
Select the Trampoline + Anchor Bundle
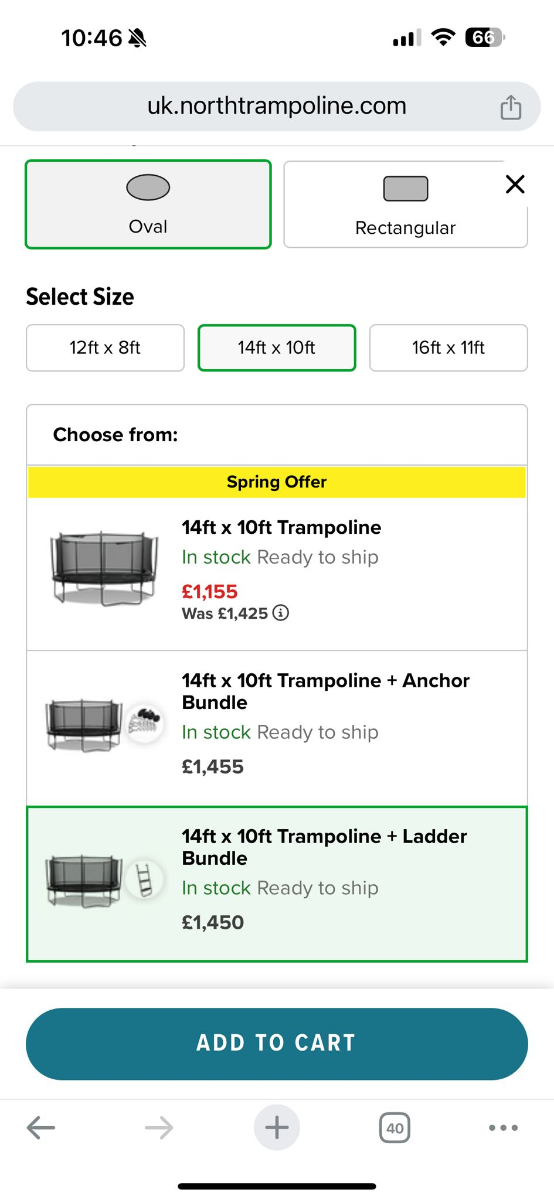[x=277, y=728]
